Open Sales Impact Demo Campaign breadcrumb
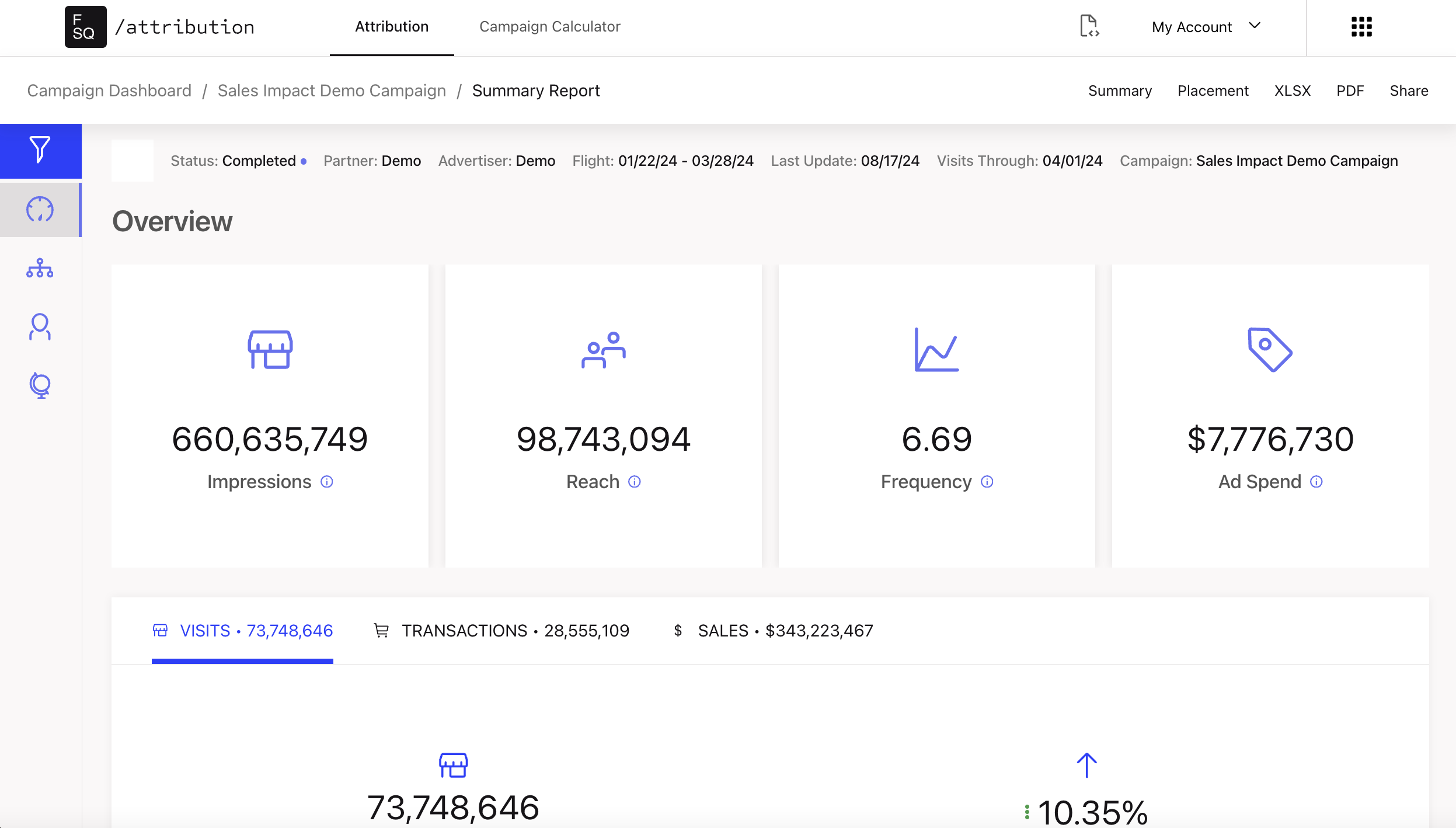Image resolution: width=1456 pixels, height=828 pixels. (332, 91)
